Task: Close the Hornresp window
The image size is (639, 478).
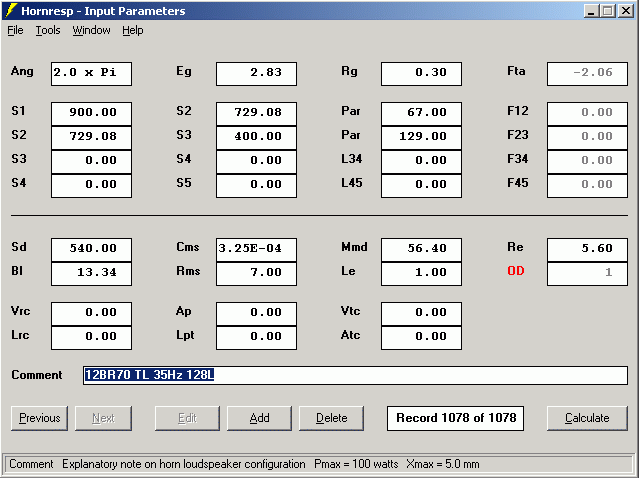Action: click(626, 11)
